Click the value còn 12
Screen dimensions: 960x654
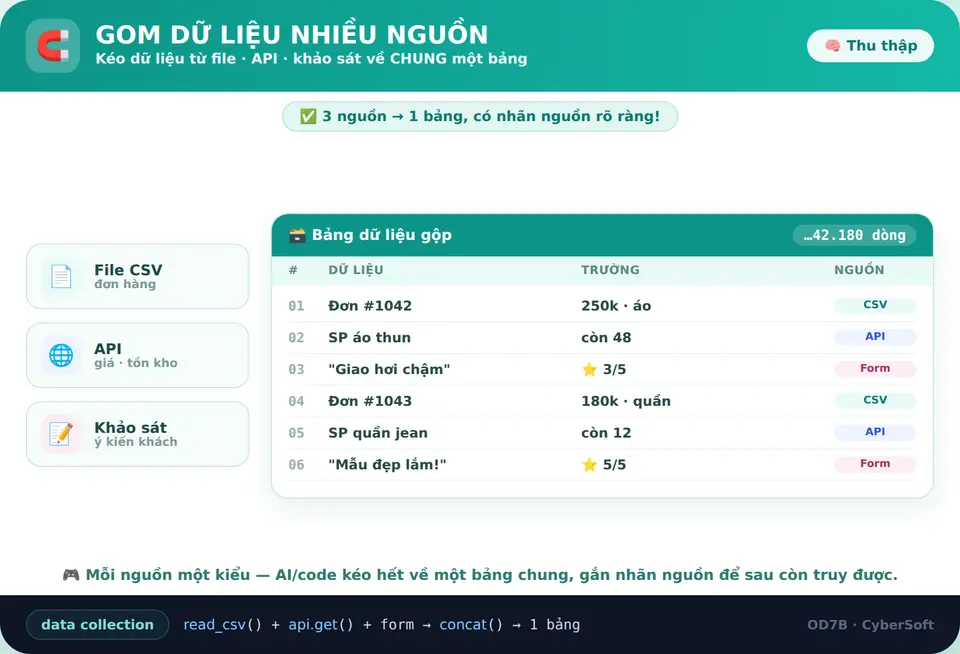(x=606, y=433)
